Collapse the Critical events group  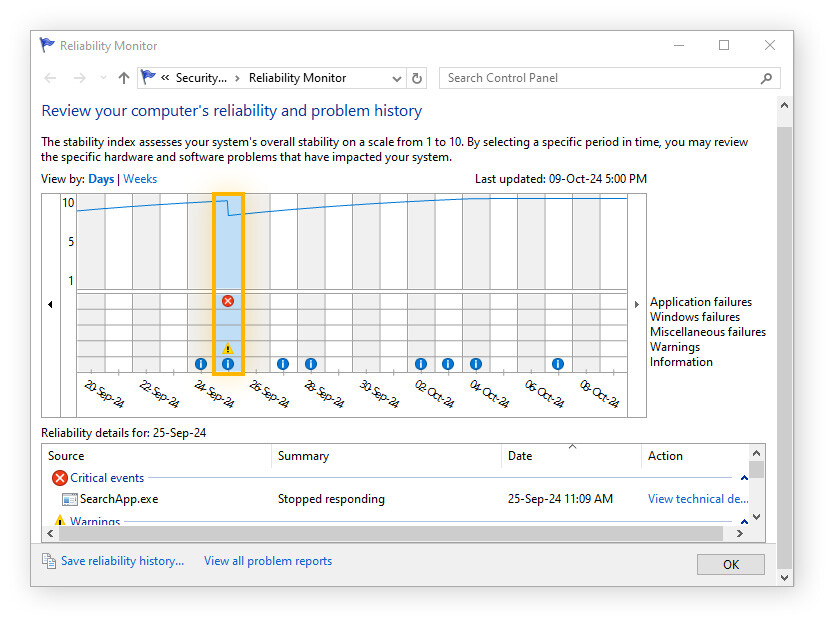pos(744,479)
